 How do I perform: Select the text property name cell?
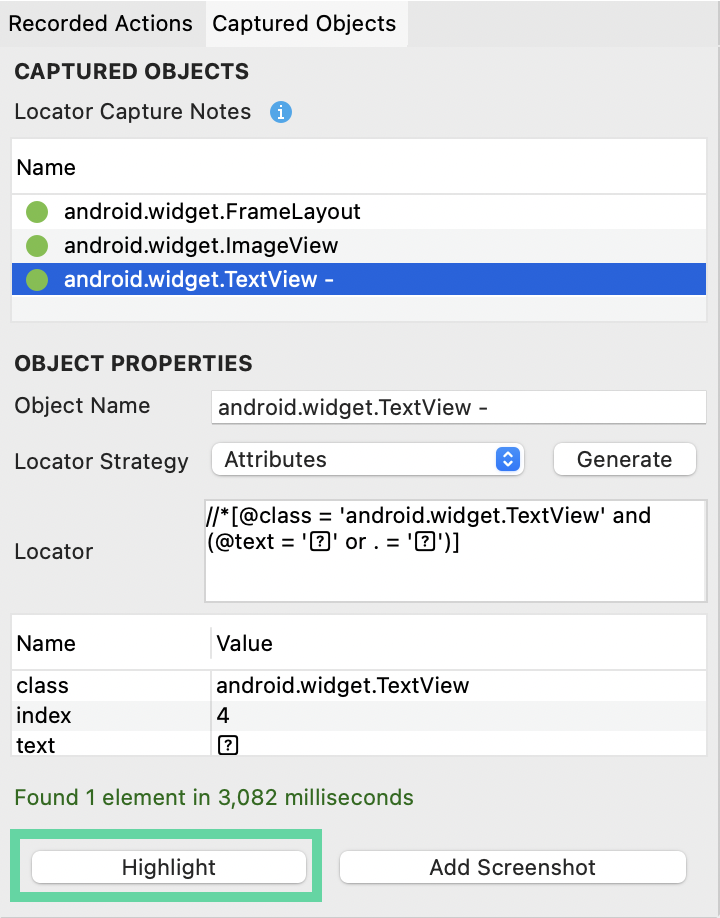(x=111, y=744)
